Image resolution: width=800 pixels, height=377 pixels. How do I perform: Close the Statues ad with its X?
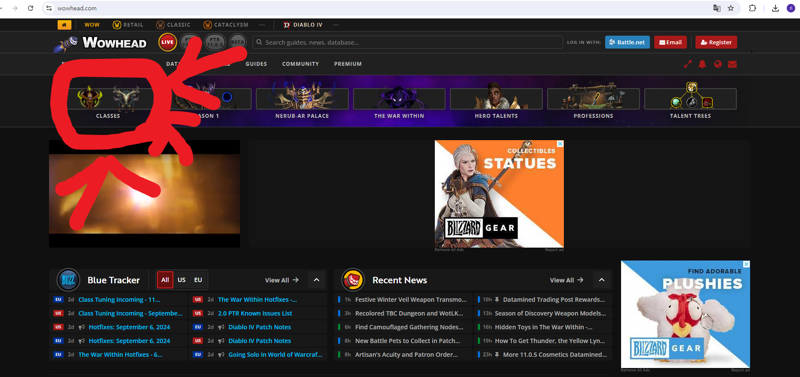560,144
